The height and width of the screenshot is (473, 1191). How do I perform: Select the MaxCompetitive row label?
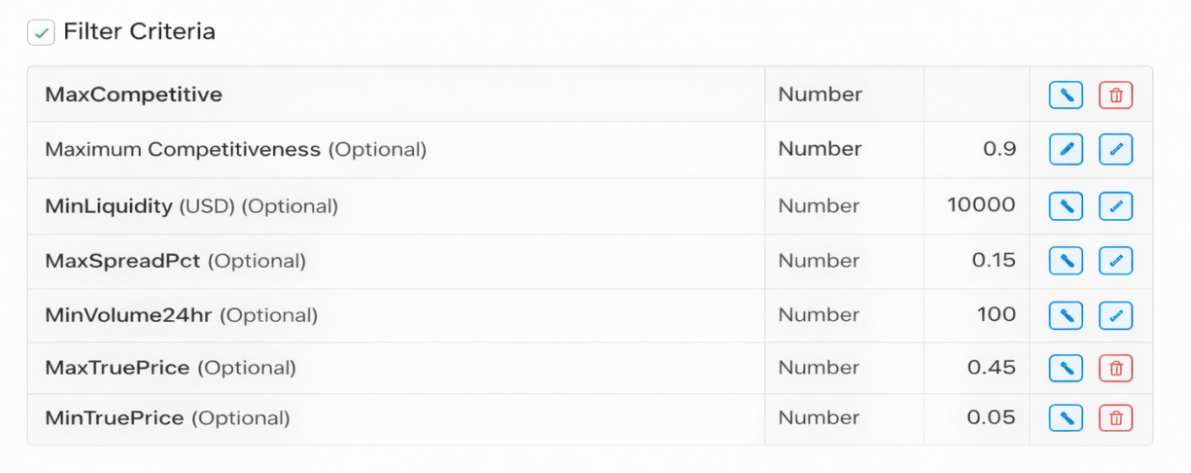pos(134,95)
